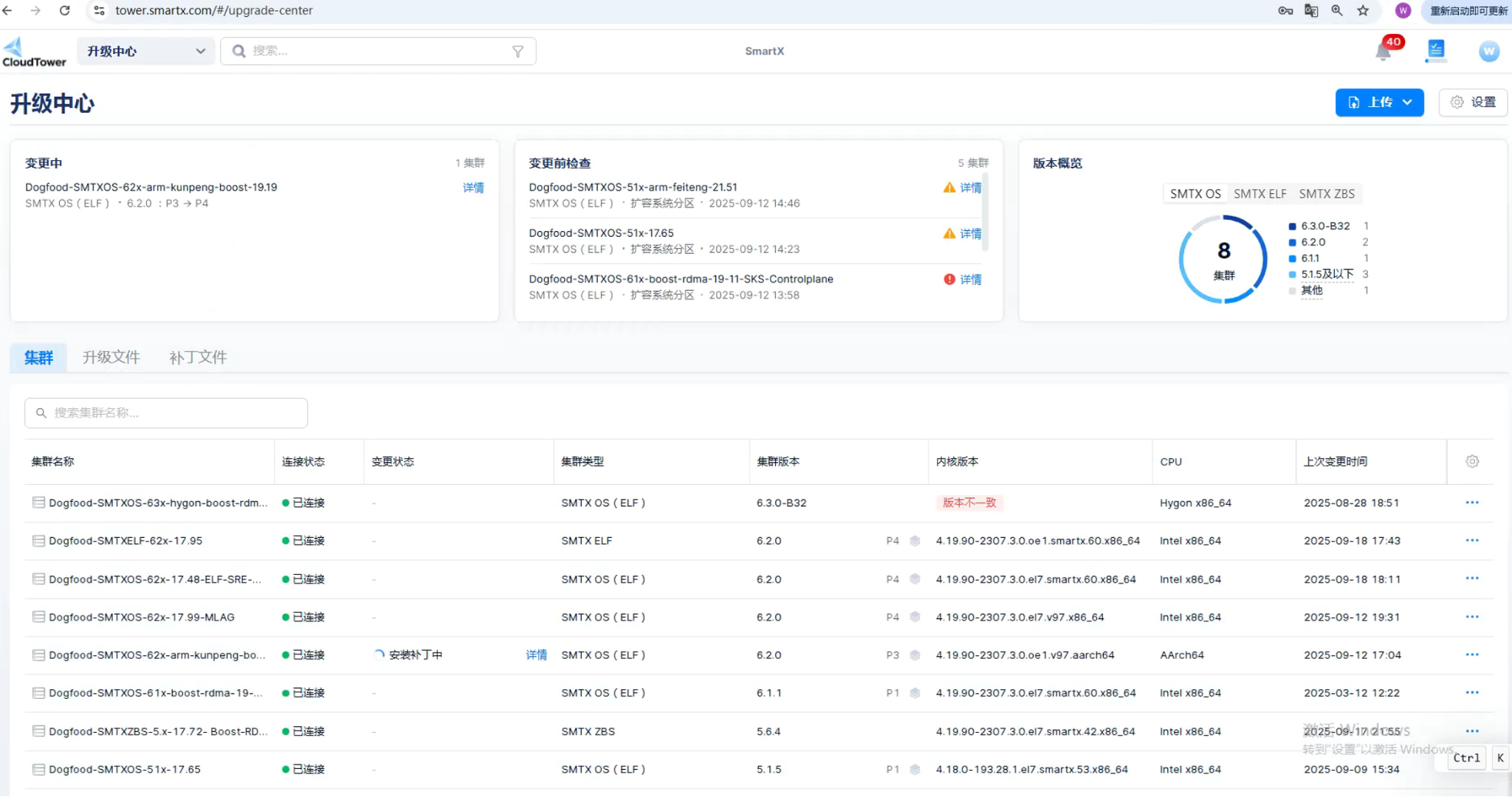Select SMTX ELF in version overview switcher
This screenshot has width=1512, height=797.
point(1260,194)
